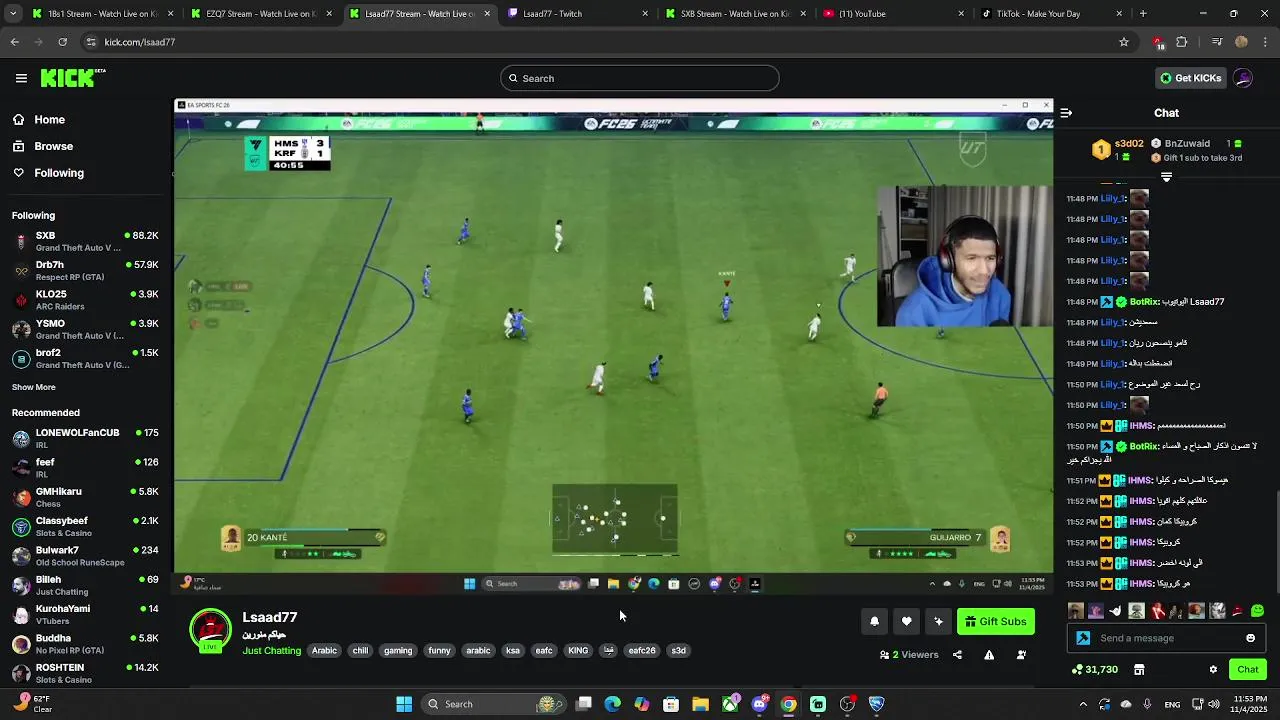This screenshot has height=720, width=1280.
Task: Open the Kick shop store icon
Action: pyautogui.click(x=1138, y=669)
